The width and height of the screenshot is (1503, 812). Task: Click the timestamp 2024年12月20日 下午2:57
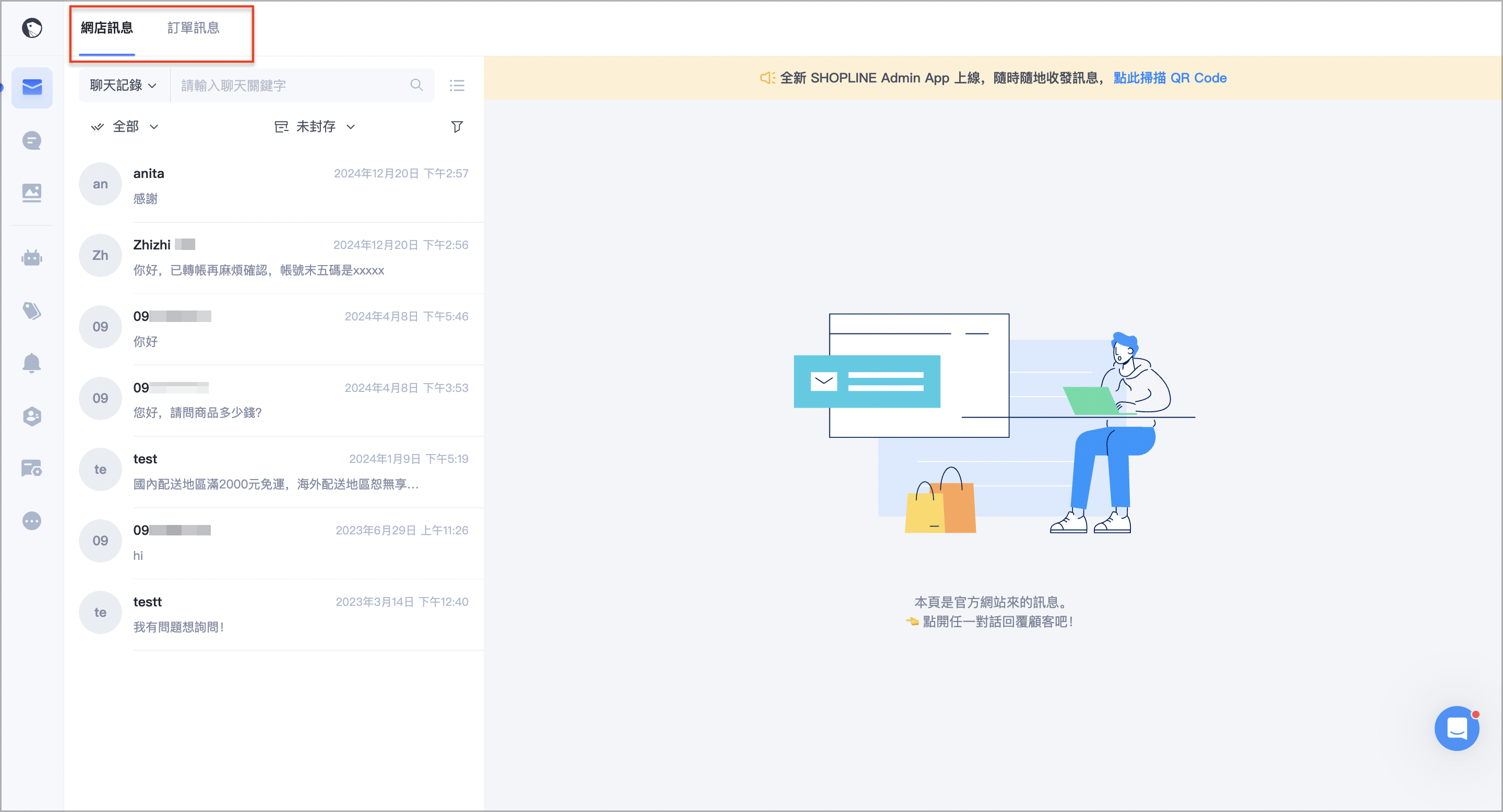(401, 173)
